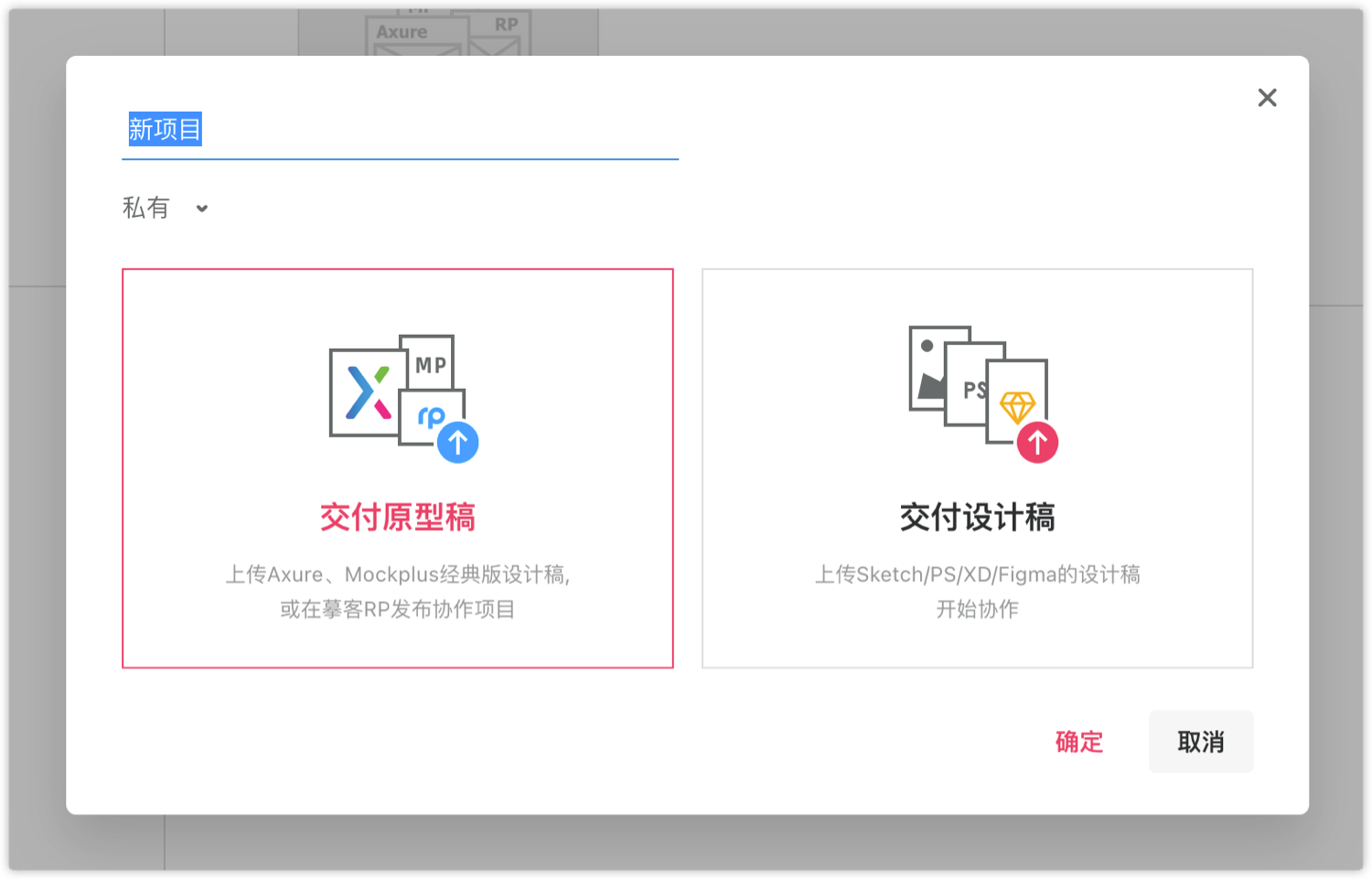
Task: Click the 或在摹客RP发布协作项目 text line
Action: coord(398,609)
